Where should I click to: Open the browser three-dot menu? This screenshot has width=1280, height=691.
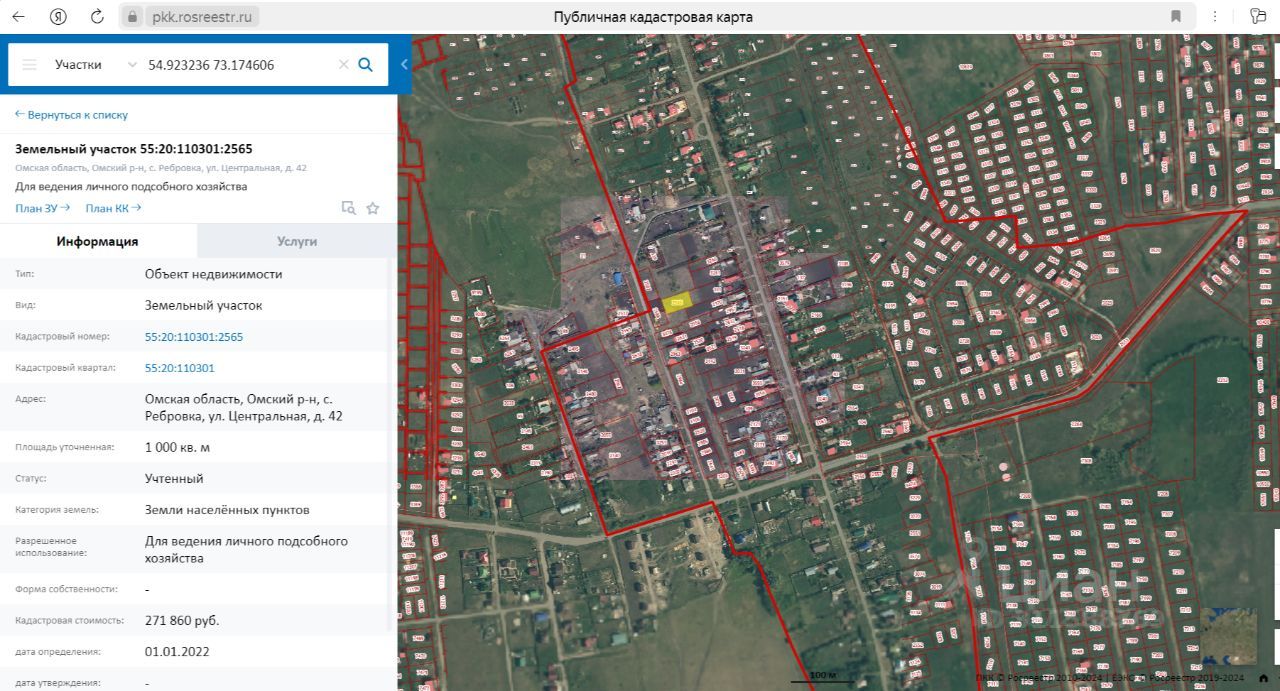1215,16
